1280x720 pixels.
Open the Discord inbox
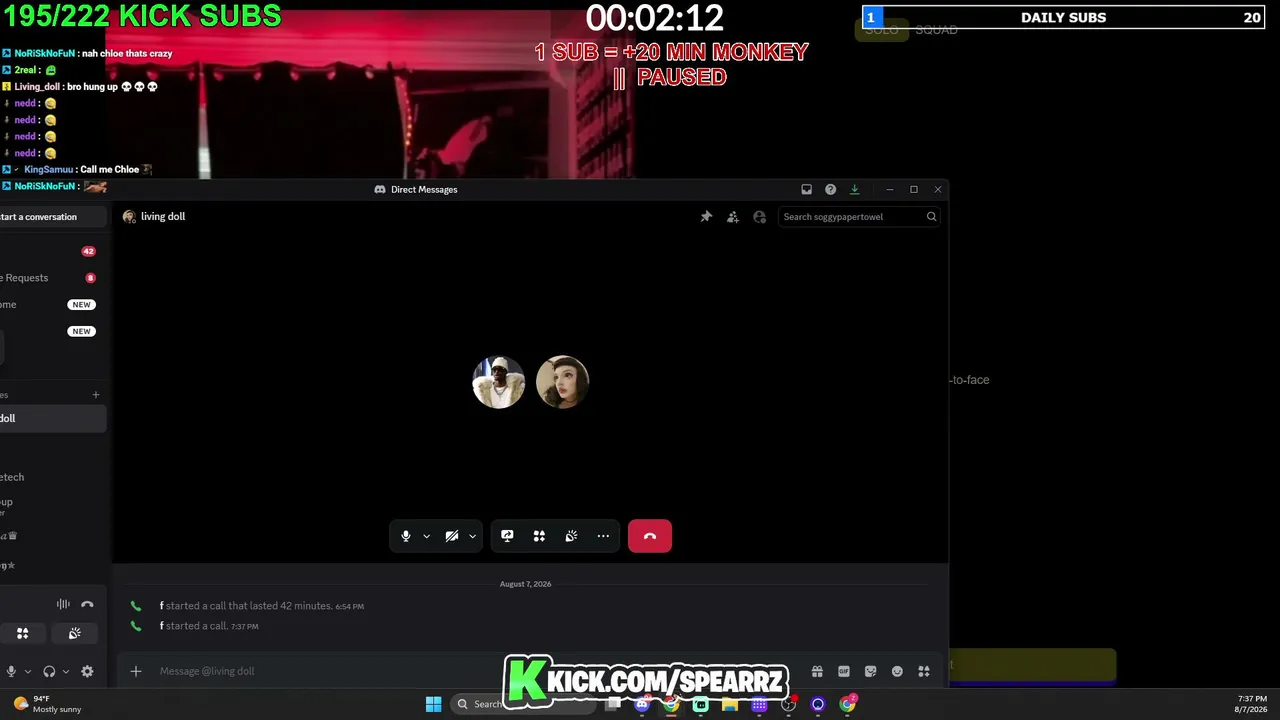[x=807, y=189]
